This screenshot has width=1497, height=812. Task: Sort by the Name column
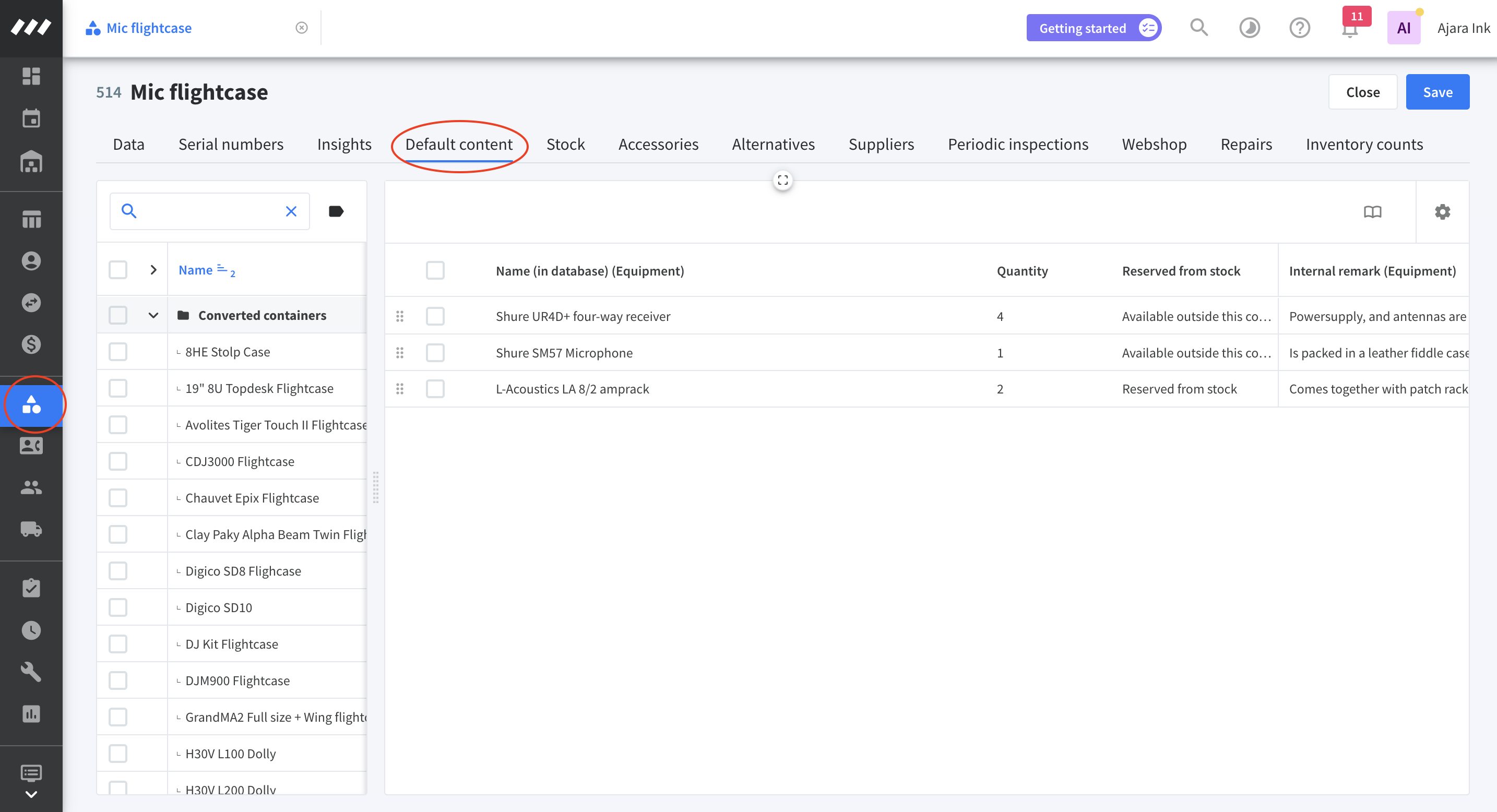point(195,270)
